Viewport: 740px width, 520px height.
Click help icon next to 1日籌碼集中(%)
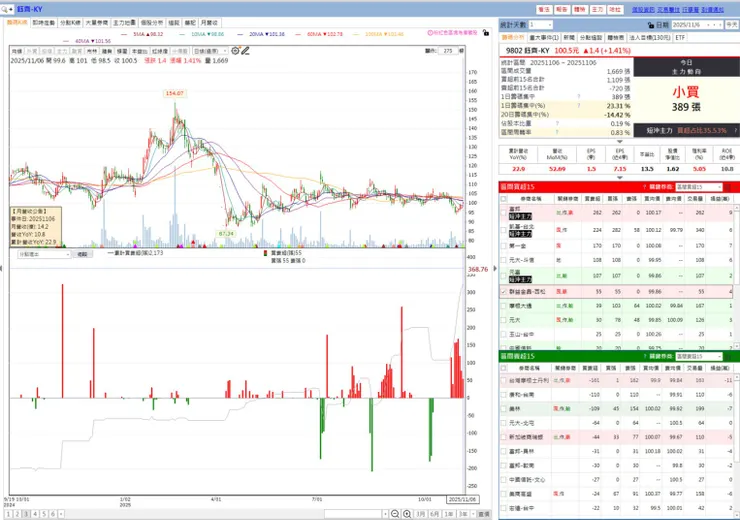click(579, 106)
